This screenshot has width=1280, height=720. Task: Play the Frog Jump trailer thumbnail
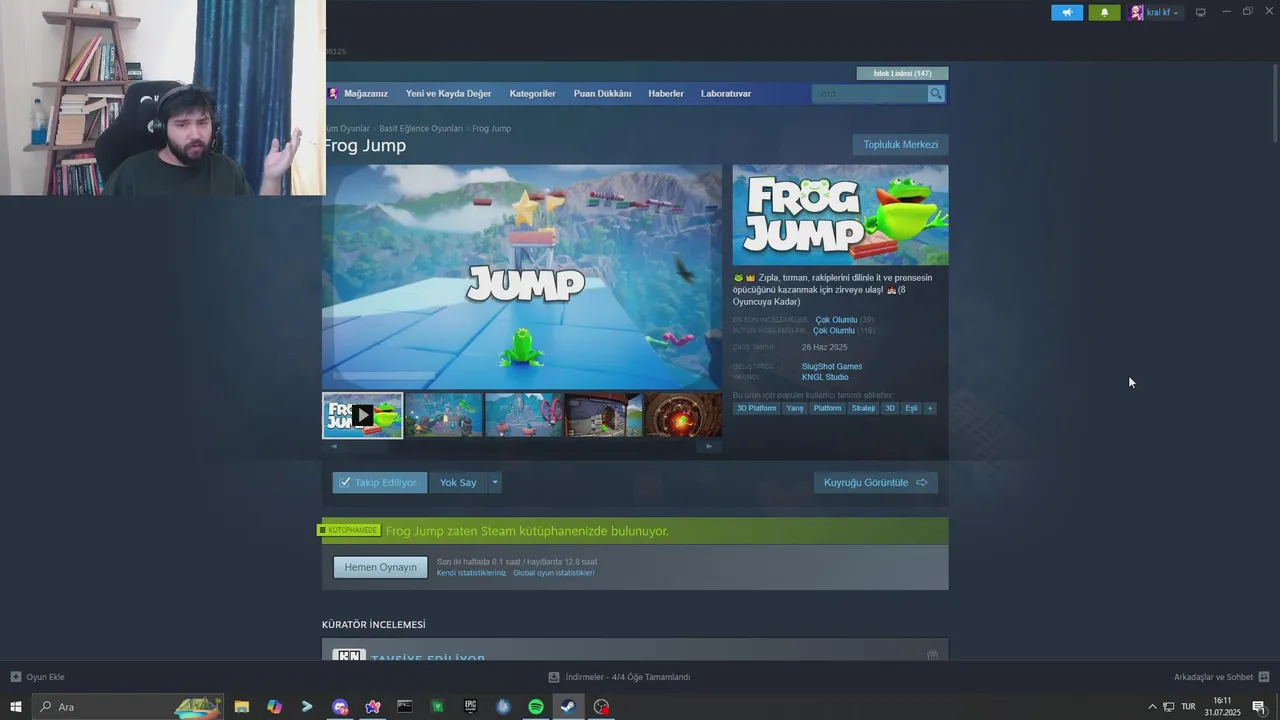(362, 415)
